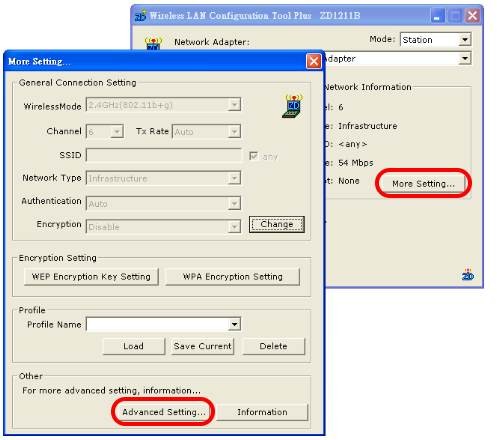Toggle the SSID 'any' checkbox
Image resolution: width=497 pixels, height=440 pixels.
pyautogui.click(x=253, y=156)
